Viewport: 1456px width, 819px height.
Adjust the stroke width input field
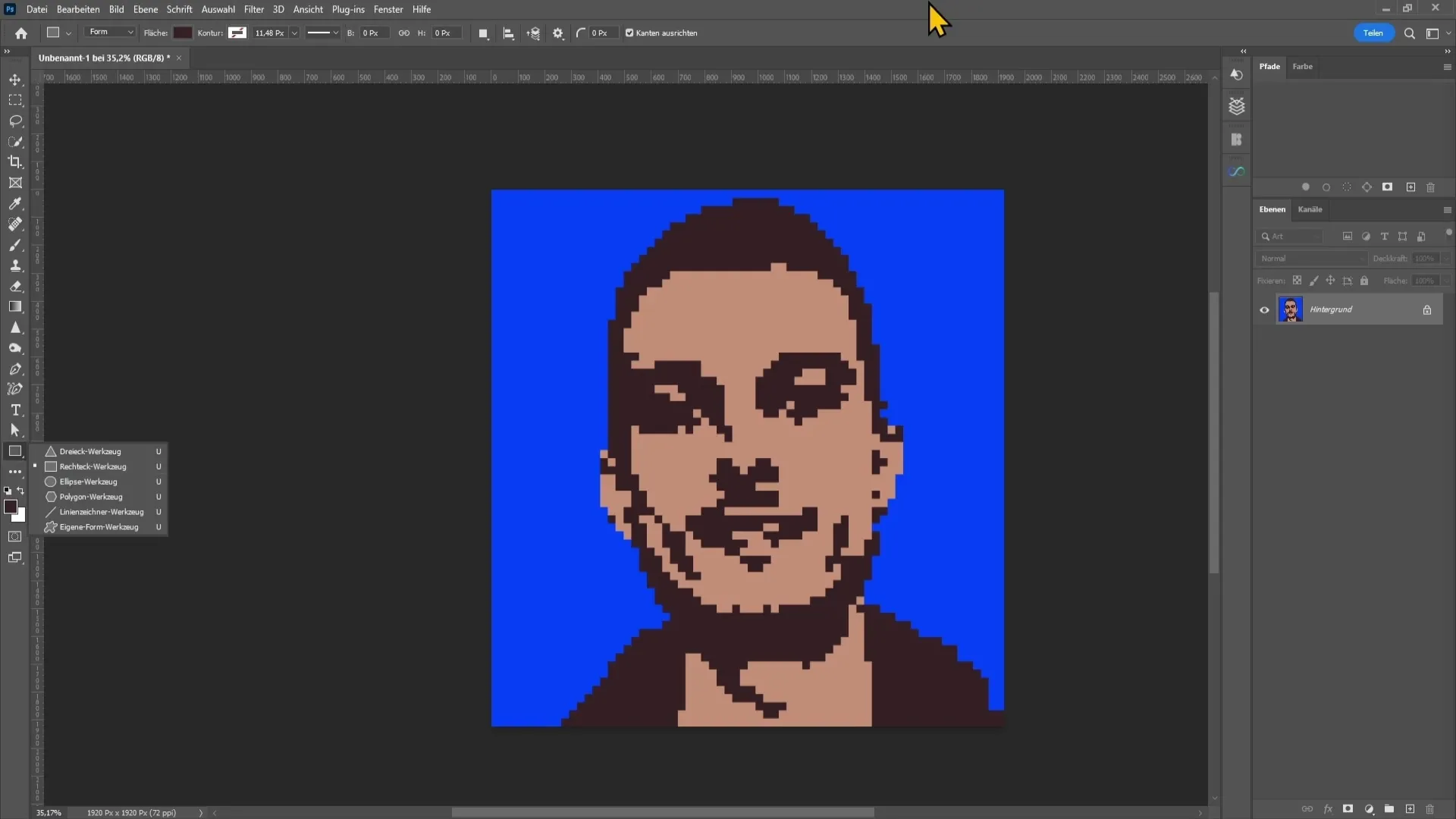[x=268, y=33]
